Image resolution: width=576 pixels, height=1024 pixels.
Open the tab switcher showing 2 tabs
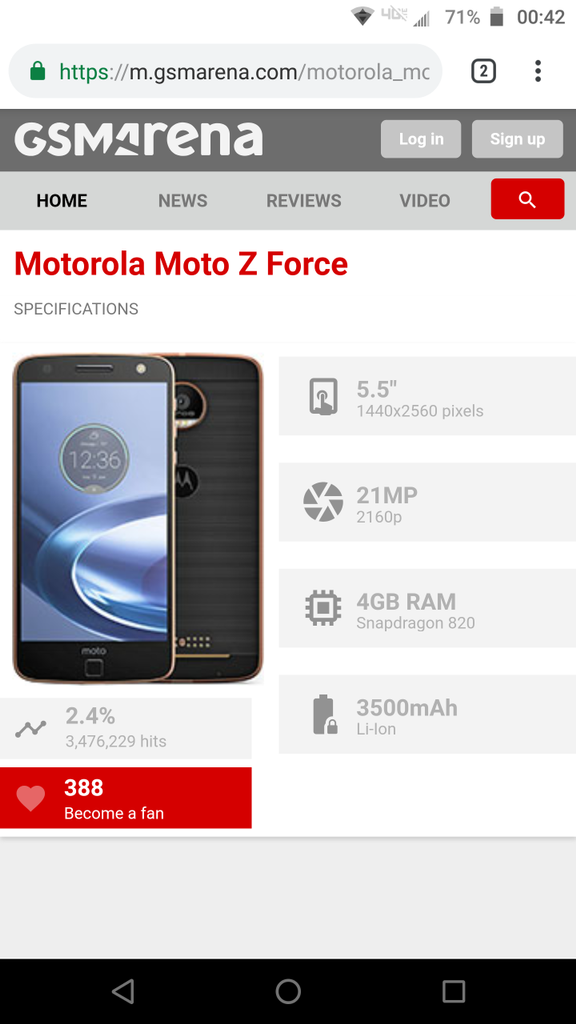click(x=483, y=71)
